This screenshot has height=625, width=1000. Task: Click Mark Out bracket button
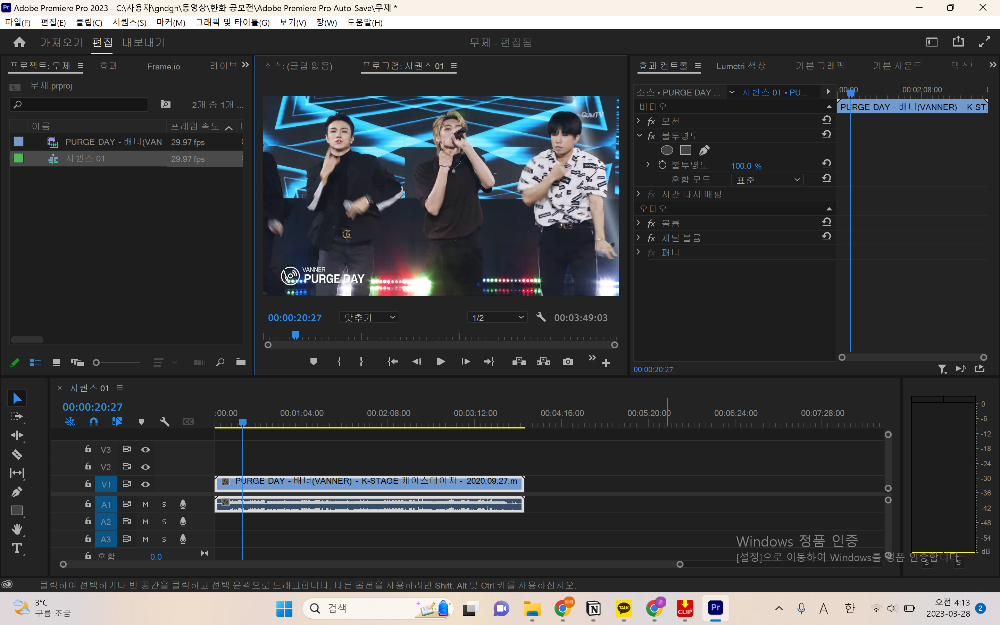click(x=361, y=362)
